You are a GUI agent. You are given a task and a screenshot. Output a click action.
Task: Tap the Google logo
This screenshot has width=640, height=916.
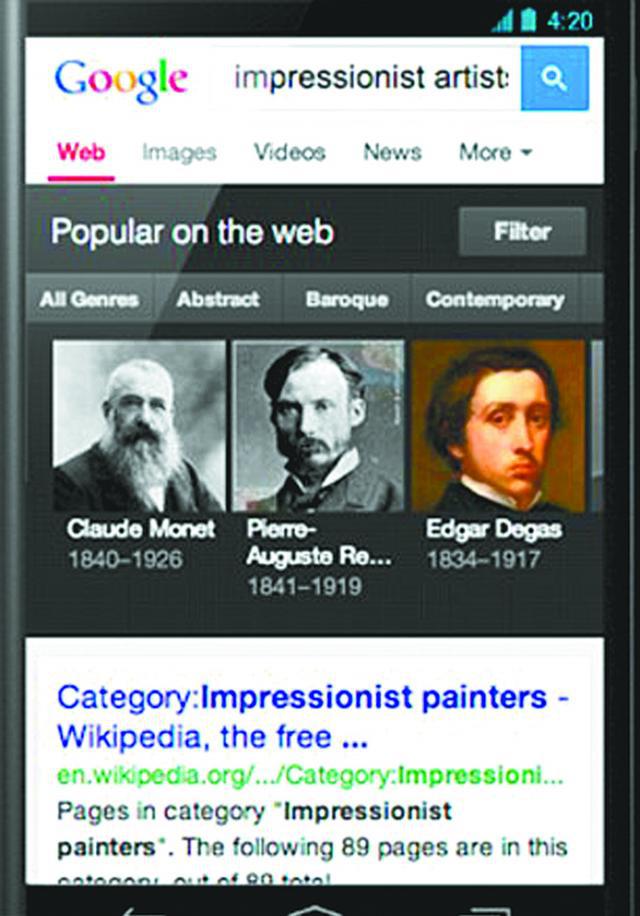(x=121, y=81)
